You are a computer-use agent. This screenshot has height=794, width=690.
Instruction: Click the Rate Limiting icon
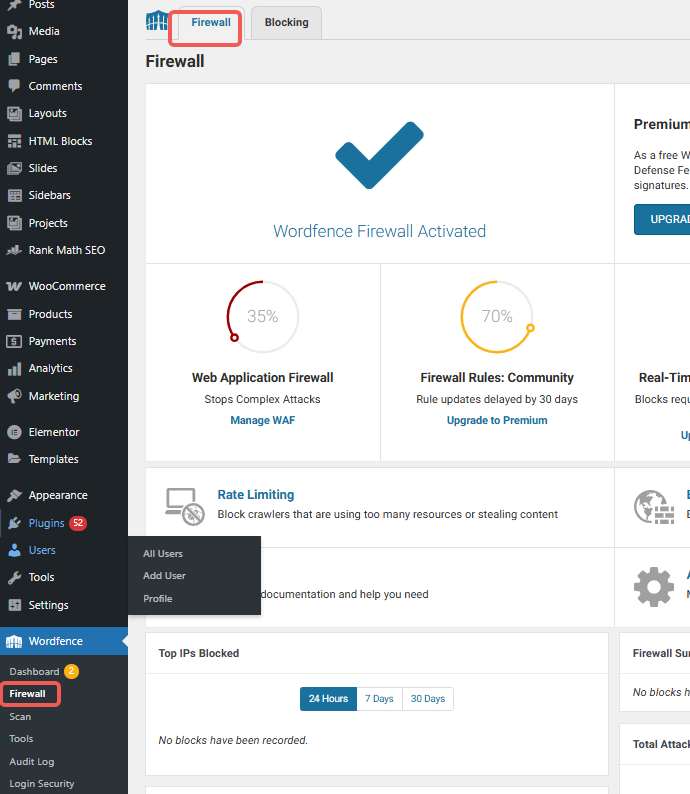point(184,505)
